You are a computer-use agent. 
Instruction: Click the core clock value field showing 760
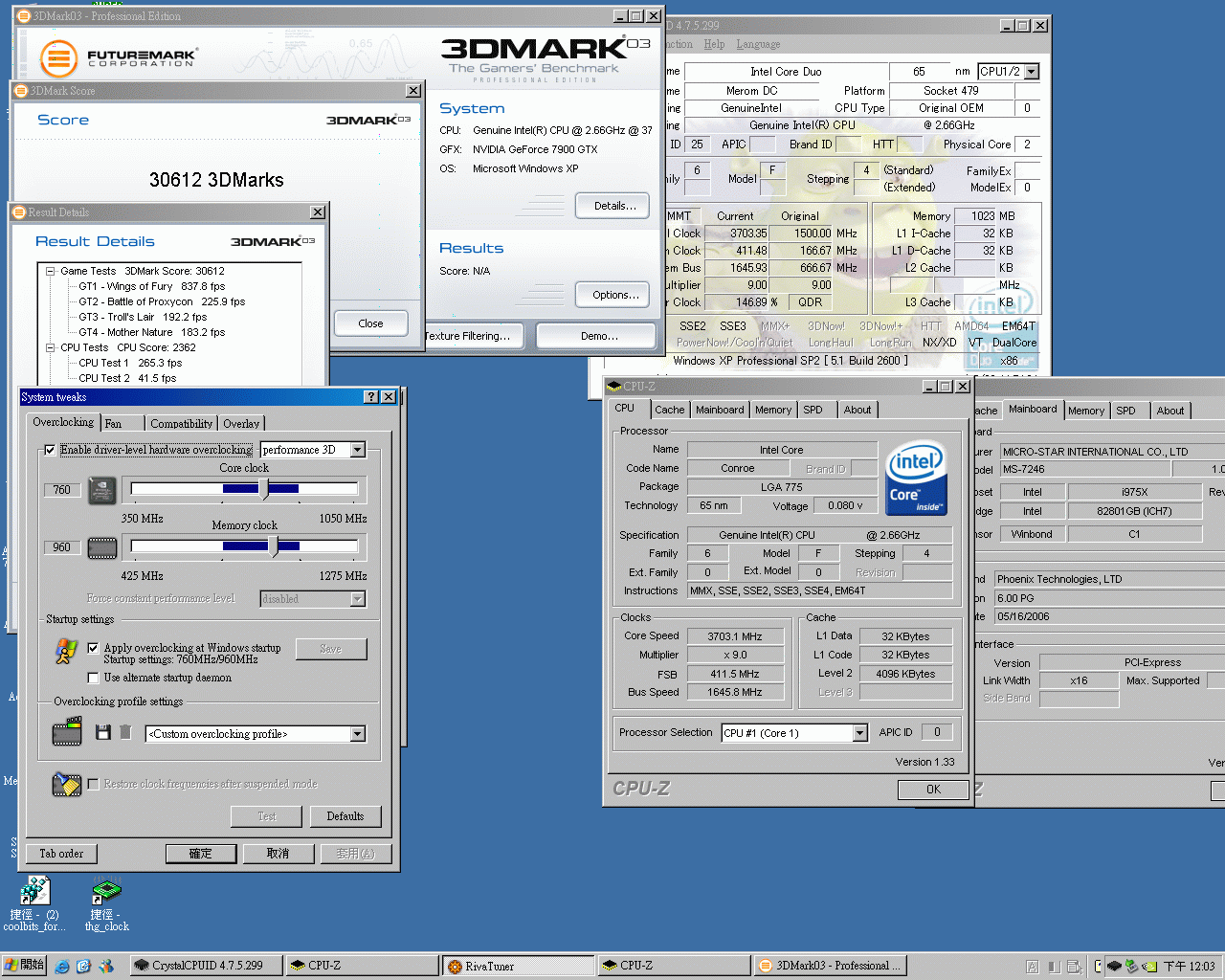click(x=62, y=490)
